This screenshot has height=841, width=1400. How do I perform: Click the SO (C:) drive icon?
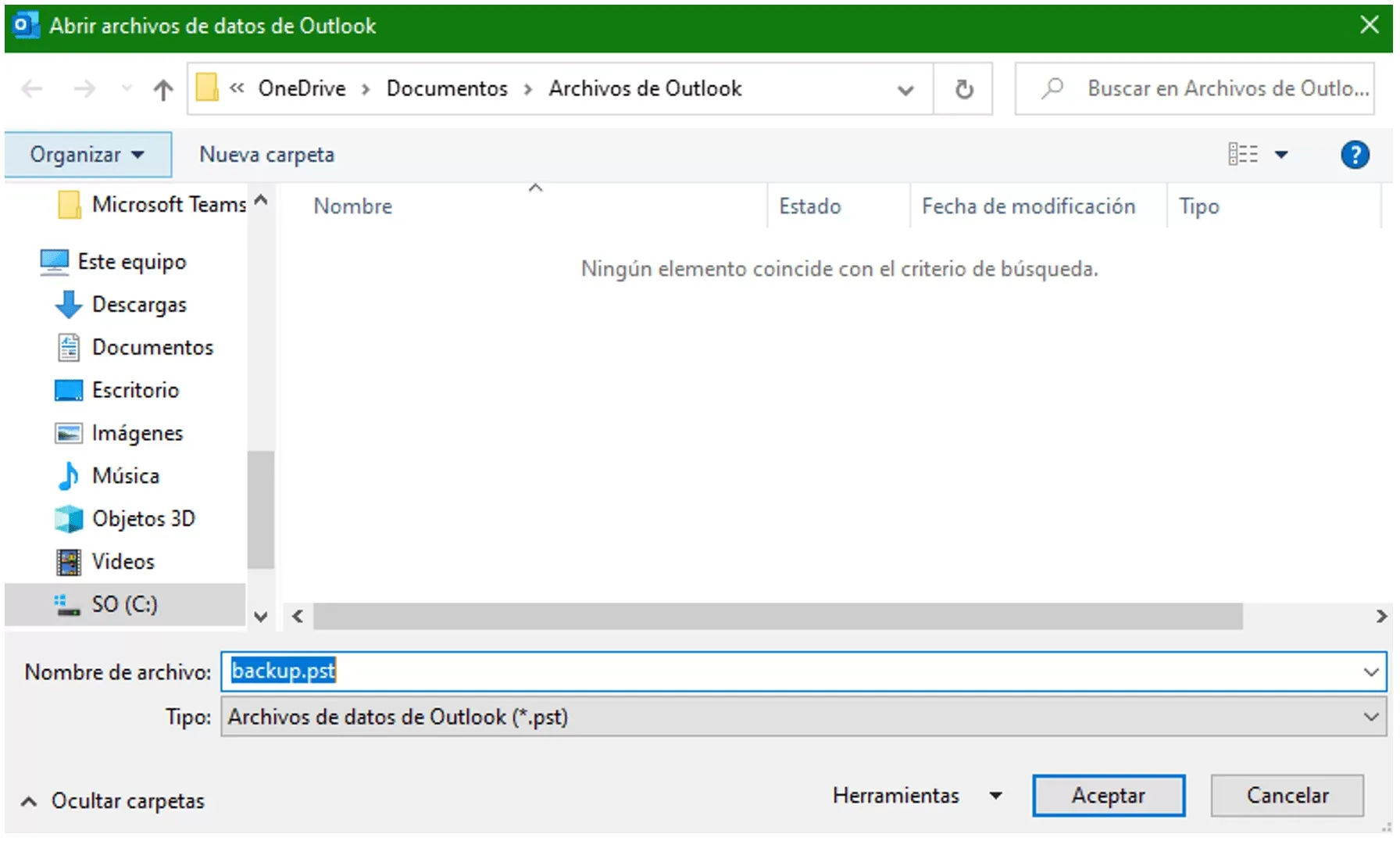[x=67, y=605]
